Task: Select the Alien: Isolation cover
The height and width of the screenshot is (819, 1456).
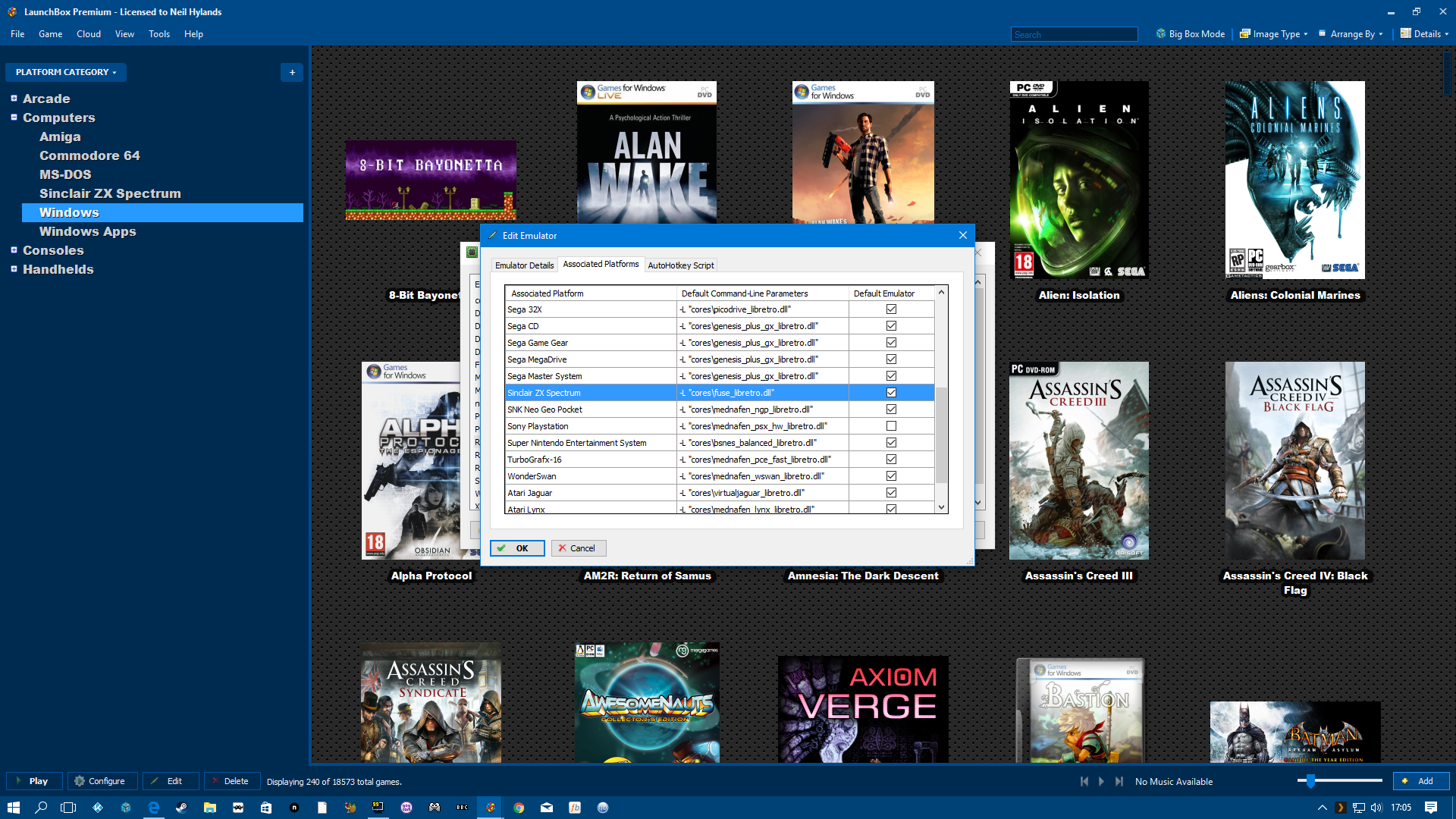Action: pyautogui.click(x=1079, y=180)
